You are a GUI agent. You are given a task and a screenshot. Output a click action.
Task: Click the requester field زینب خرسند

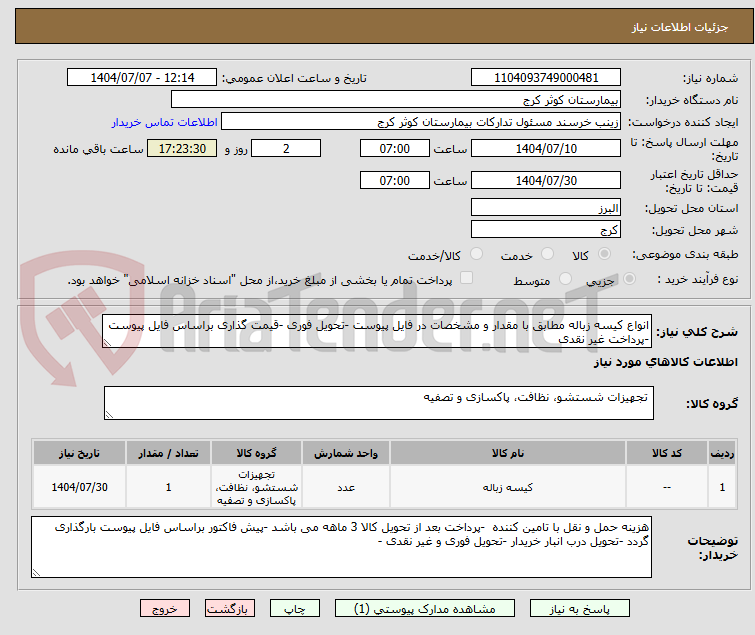pyautogui.click(x=421, y=122)
